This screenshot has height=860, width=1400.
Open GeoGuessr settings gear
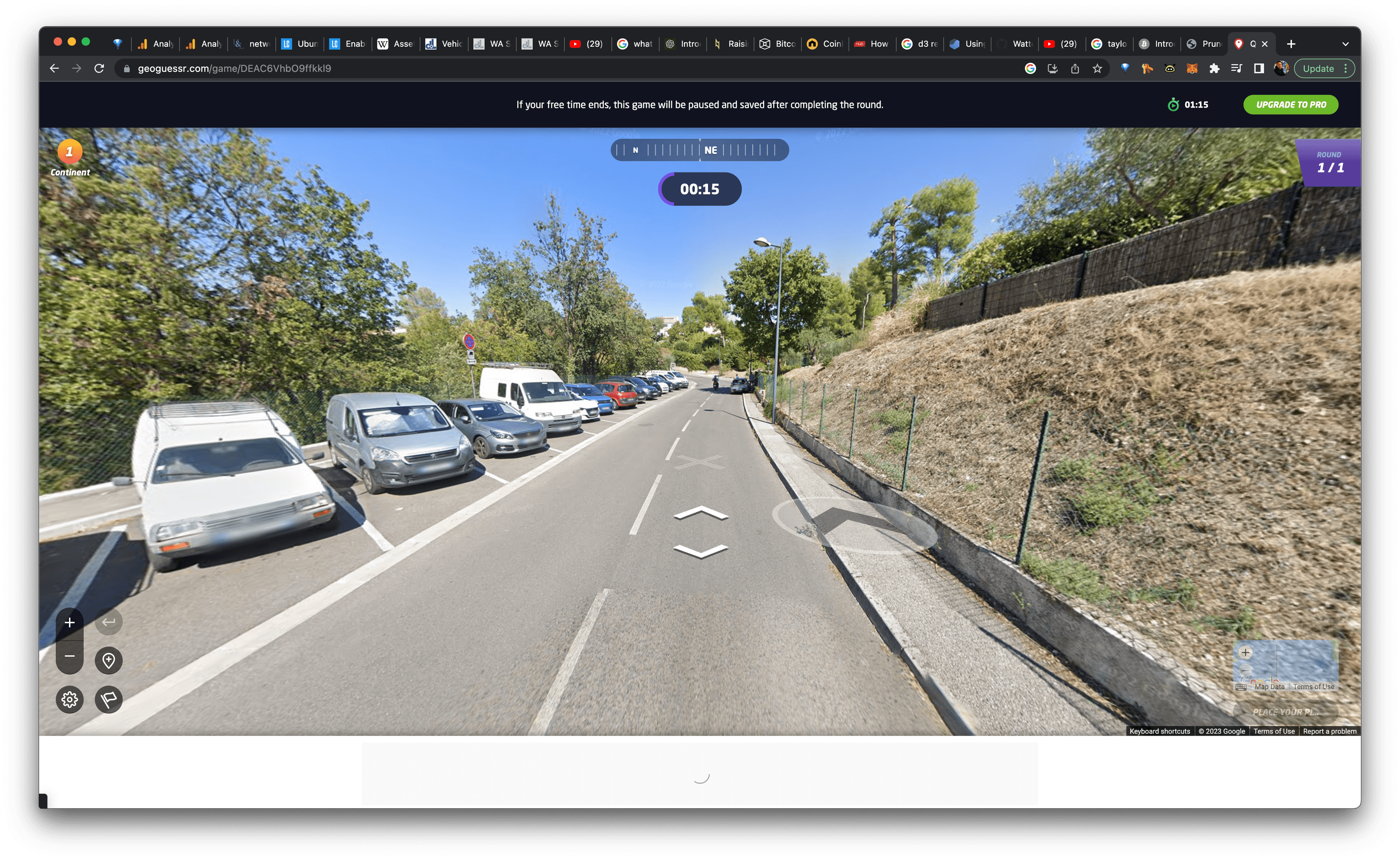(x=69, y=699)
